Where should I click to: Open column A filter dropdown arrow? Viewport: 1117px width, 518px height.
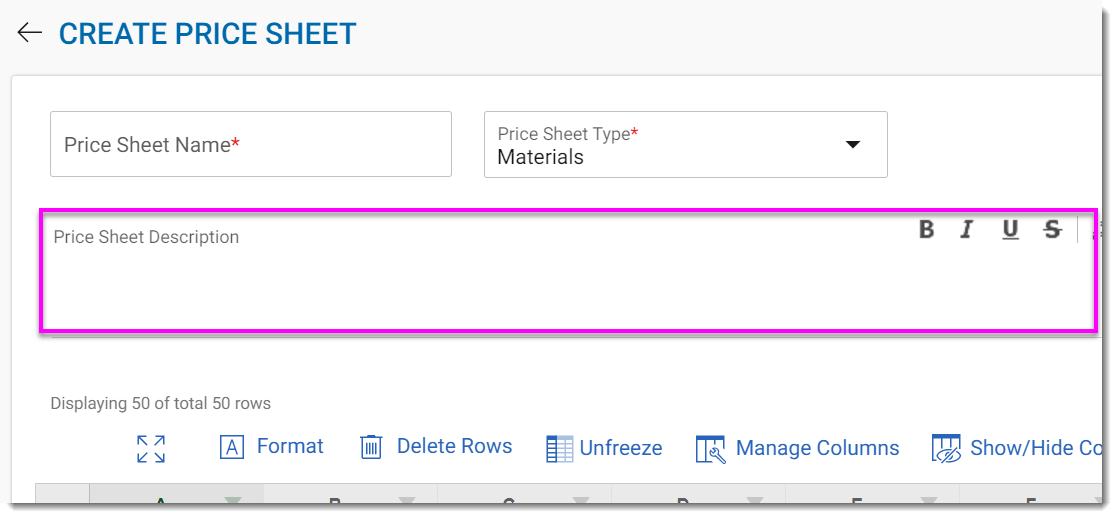point(233,502)
